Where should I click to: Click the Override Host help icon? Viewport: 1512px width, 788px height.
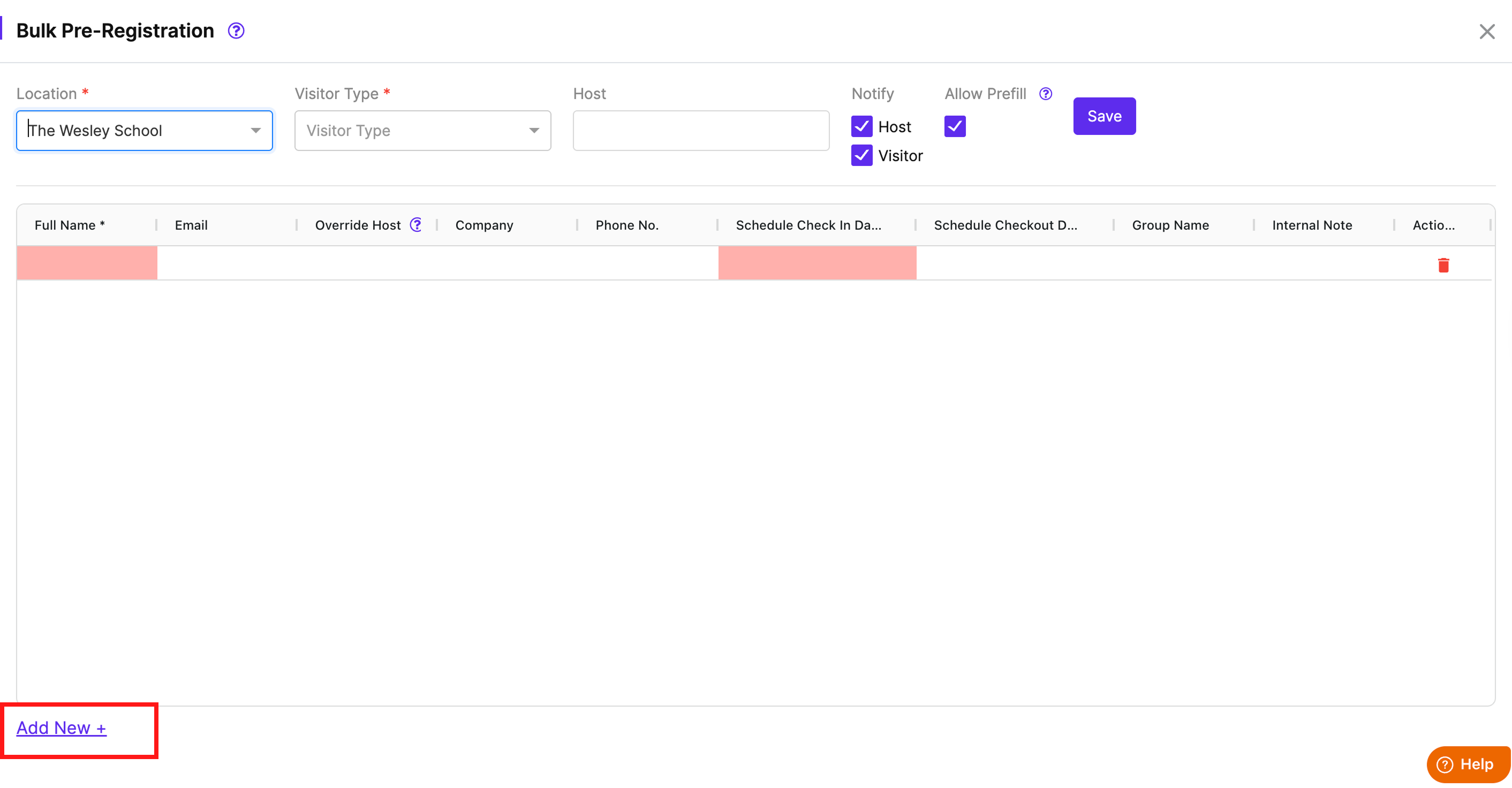click(415, 225)
